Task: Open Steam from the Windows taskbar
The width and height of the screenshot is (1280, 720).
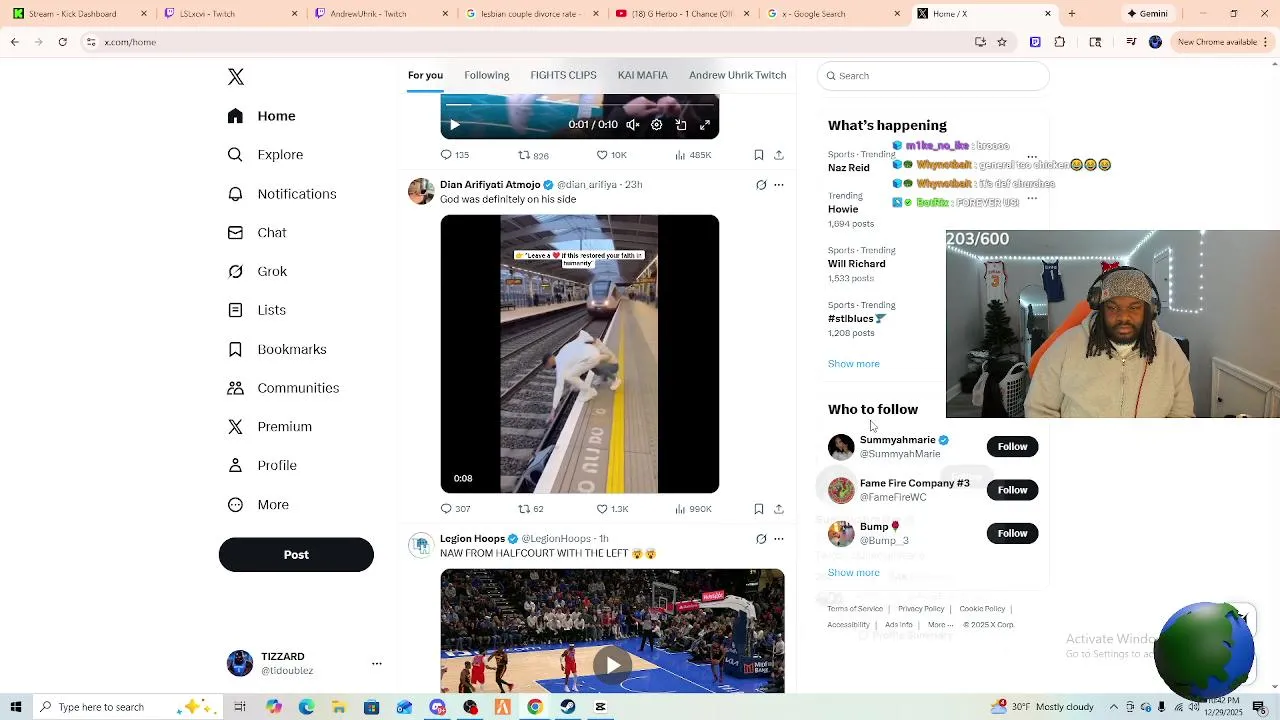Action: click(x=568, y=707)
